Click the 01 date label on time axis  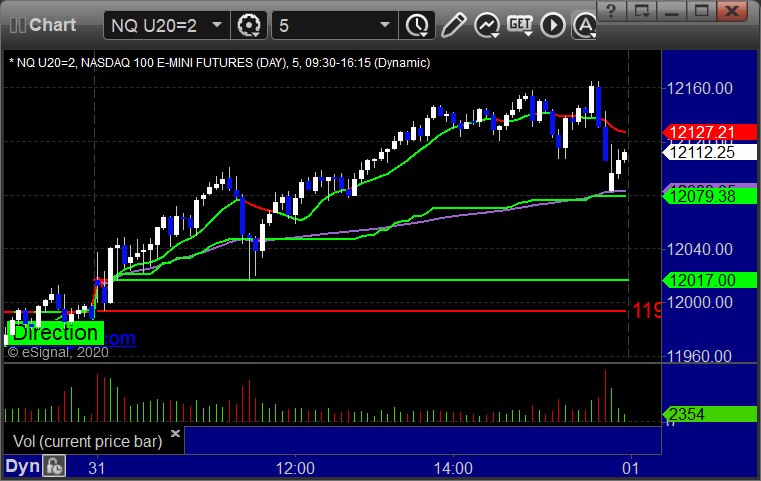pos(631,468)
